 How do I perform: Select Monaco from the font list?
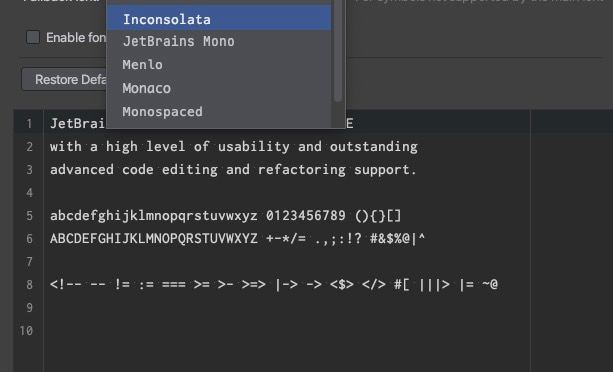219,88
